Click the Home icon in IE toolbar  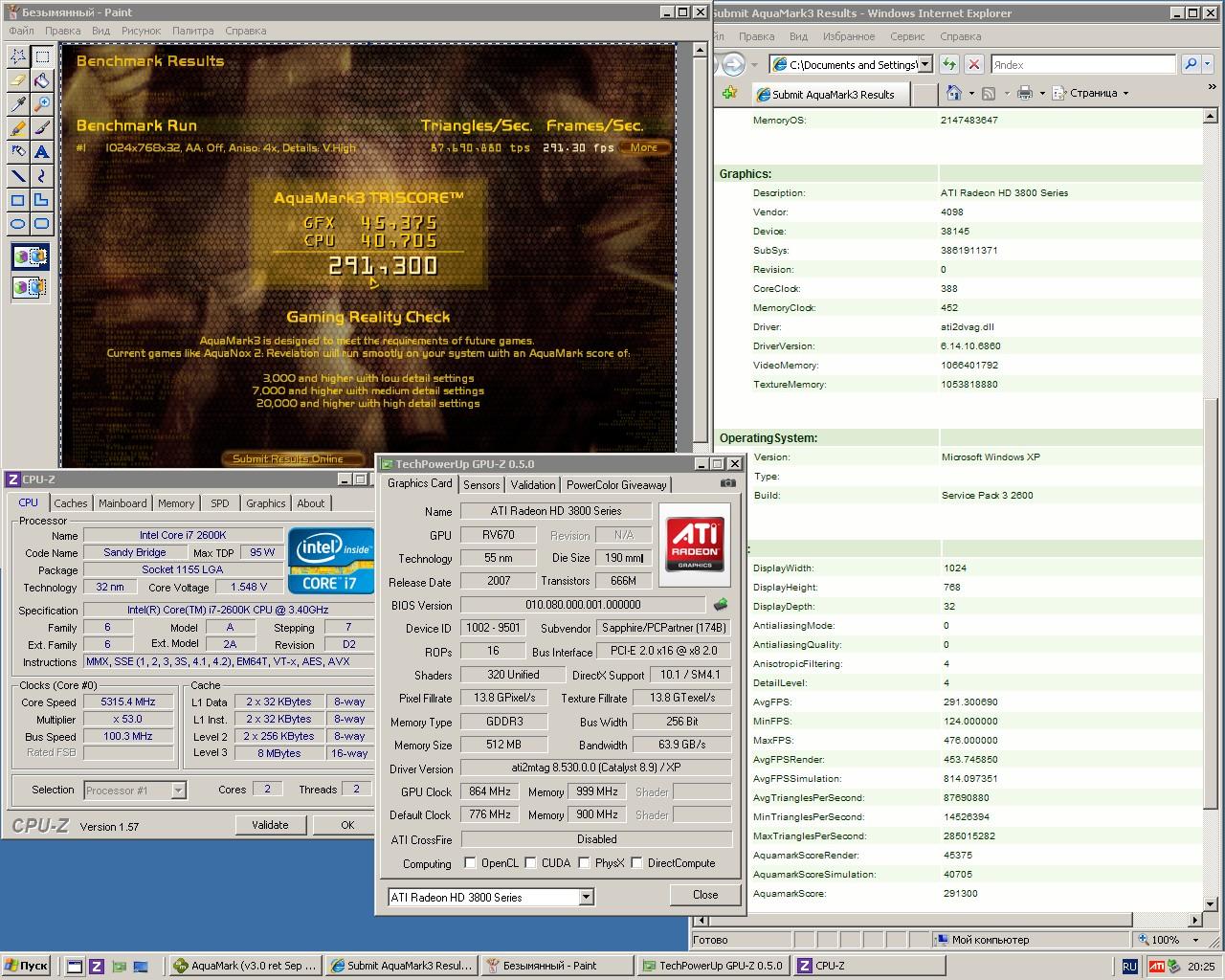[x=953, y=93]
